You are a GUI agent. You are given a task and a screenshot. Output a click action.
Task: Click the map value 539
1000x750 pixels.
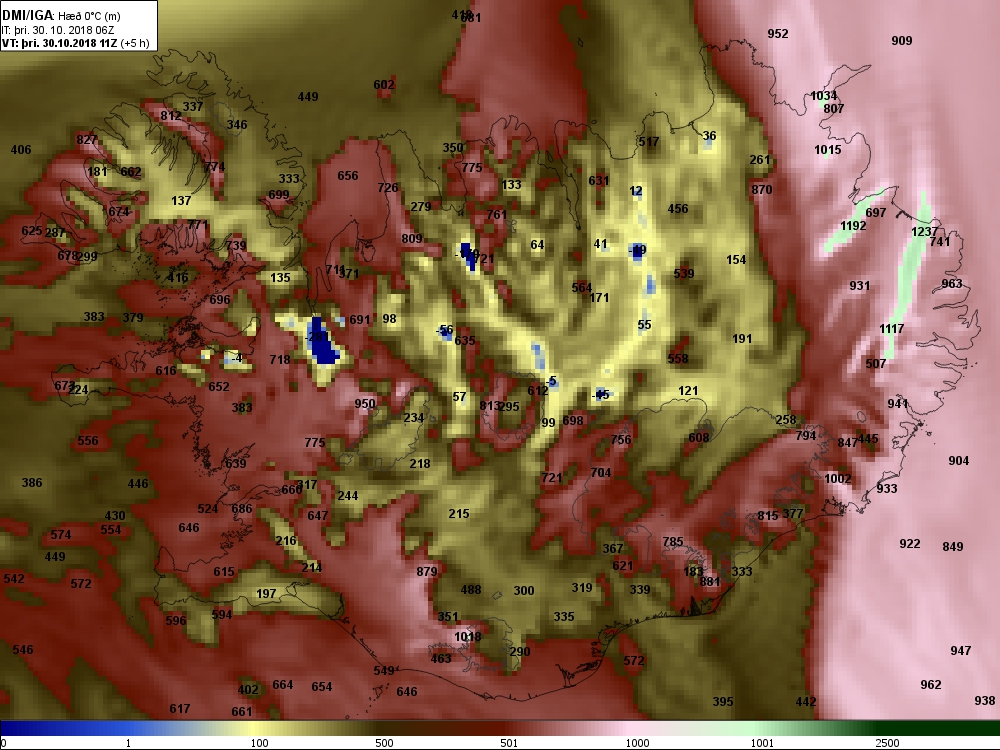(x=683, y=274)
